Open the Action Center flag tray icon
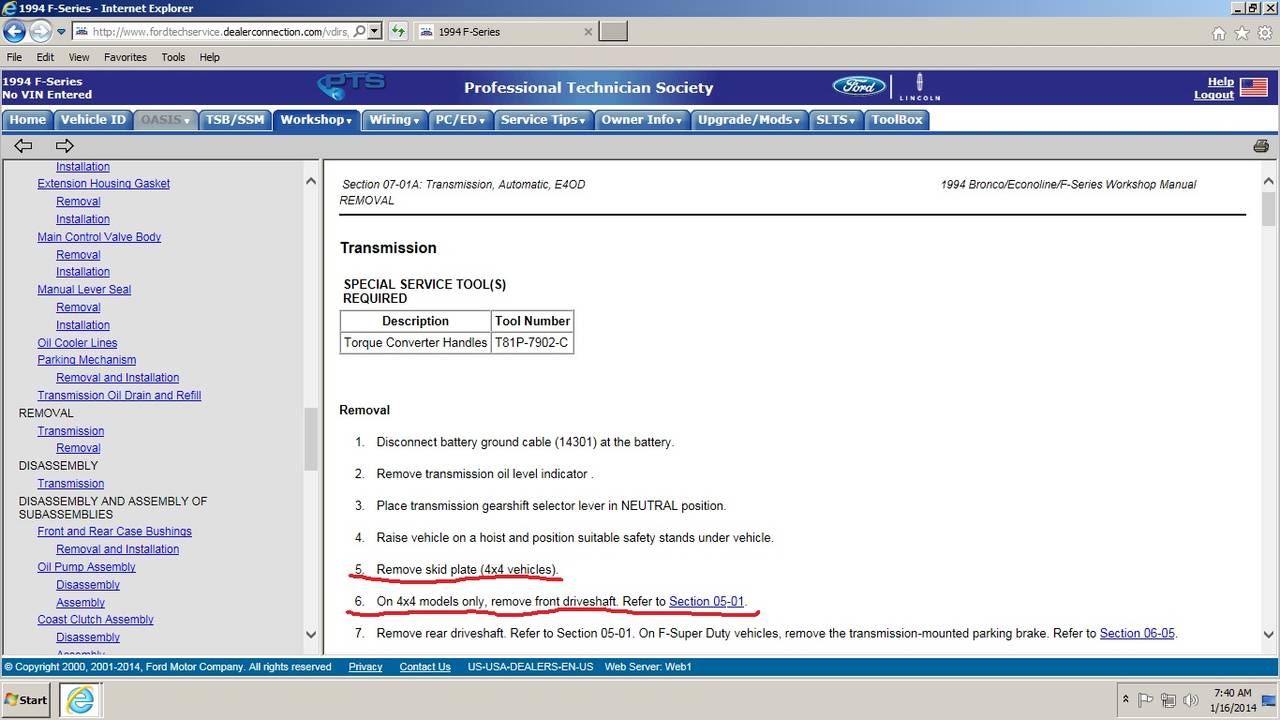The image size is (1280, 720). [1146, 700]
